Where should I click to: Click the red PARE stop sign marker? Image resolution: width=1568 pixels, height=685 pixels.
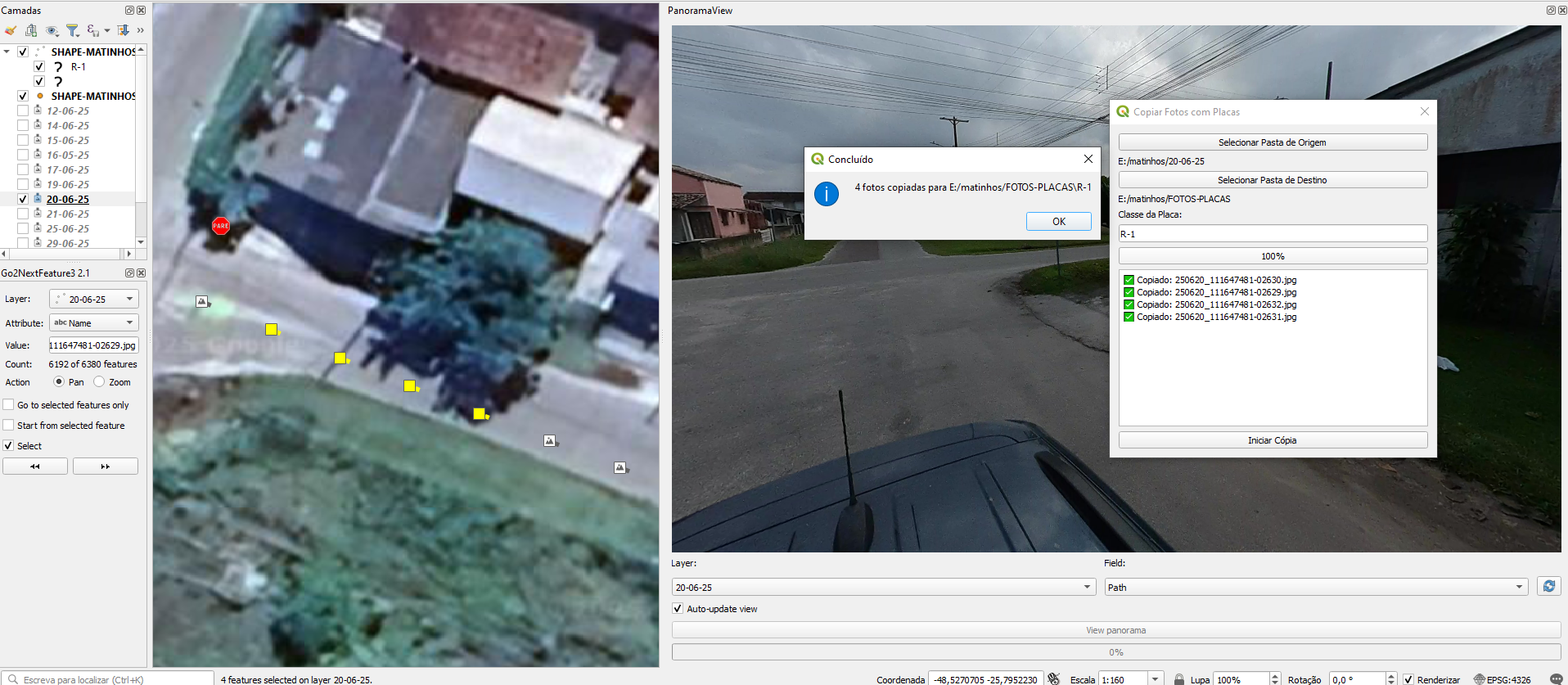click(221, 226)
